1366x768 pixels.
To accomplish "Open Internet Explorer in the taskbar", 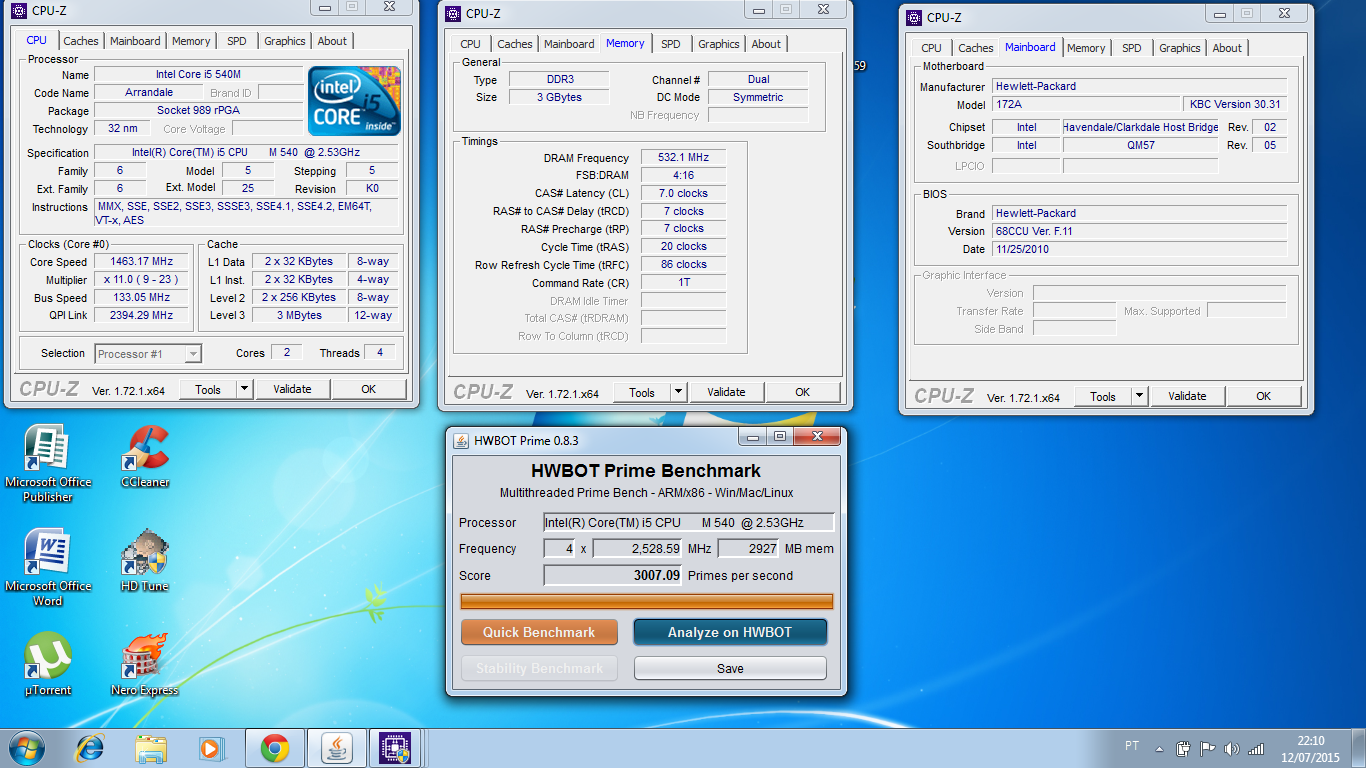I will pos(90,748).
